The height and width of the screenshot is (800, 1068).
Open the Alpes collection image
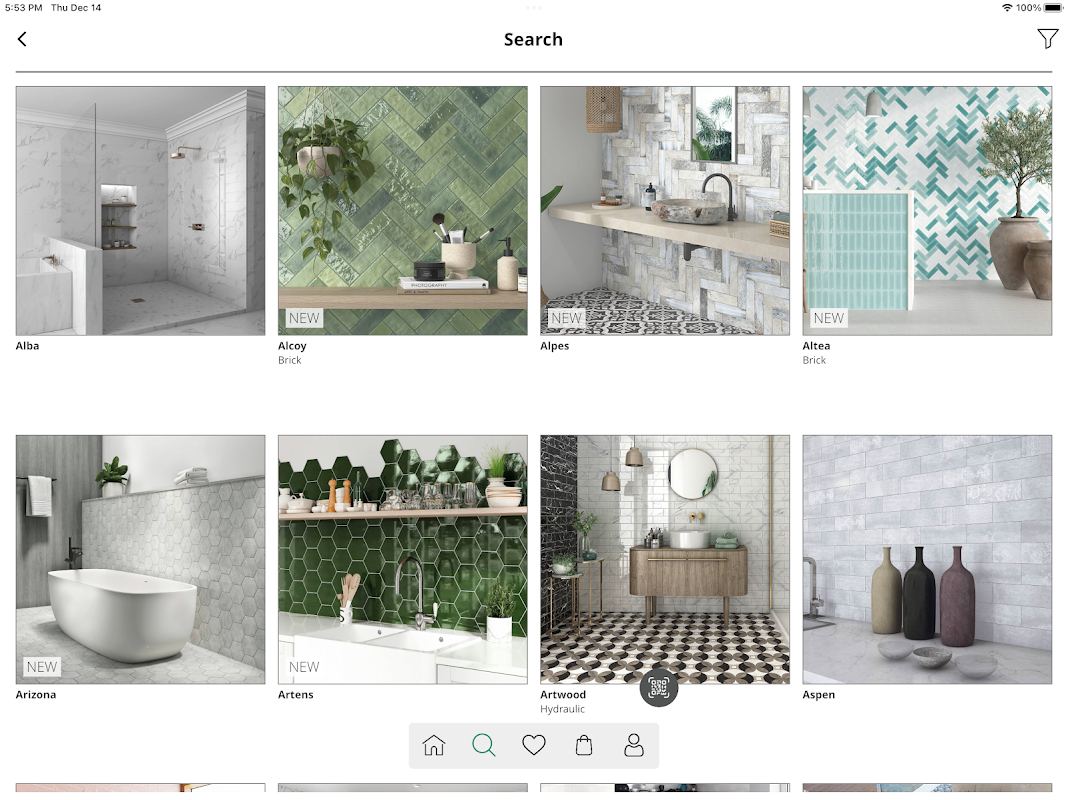665,210
